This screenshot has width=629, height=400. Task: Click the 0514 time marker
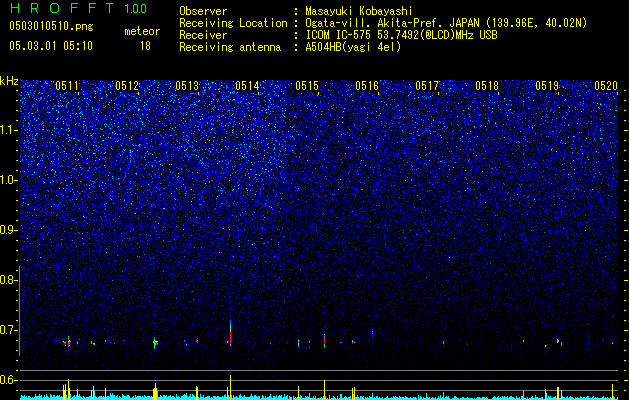(x=247, y=86)
